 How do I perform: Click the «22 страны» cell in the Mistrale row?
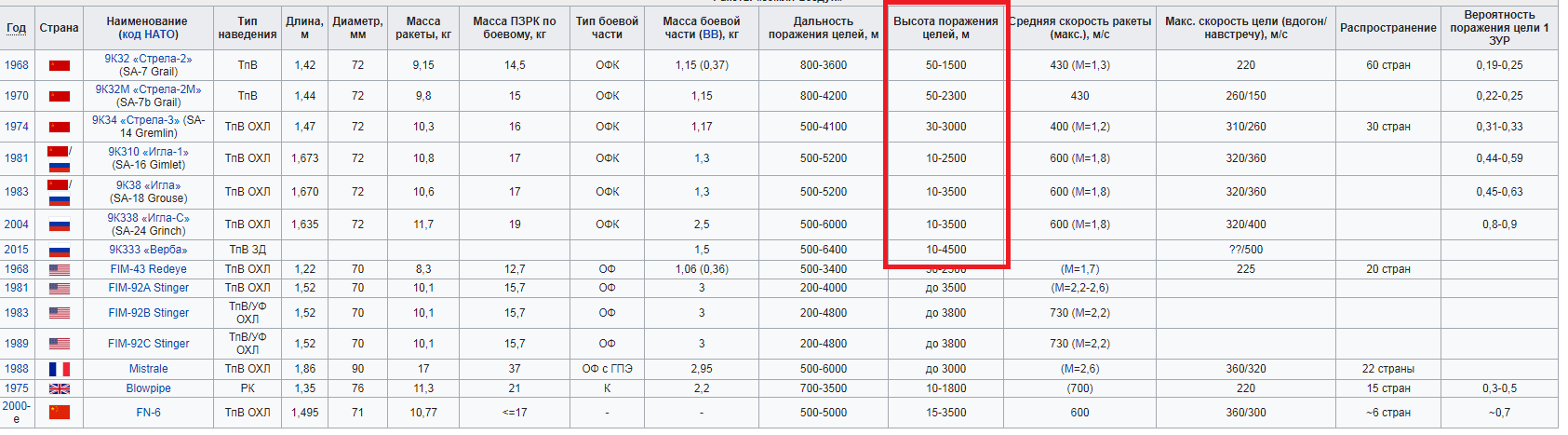[x=1387, y=369]
